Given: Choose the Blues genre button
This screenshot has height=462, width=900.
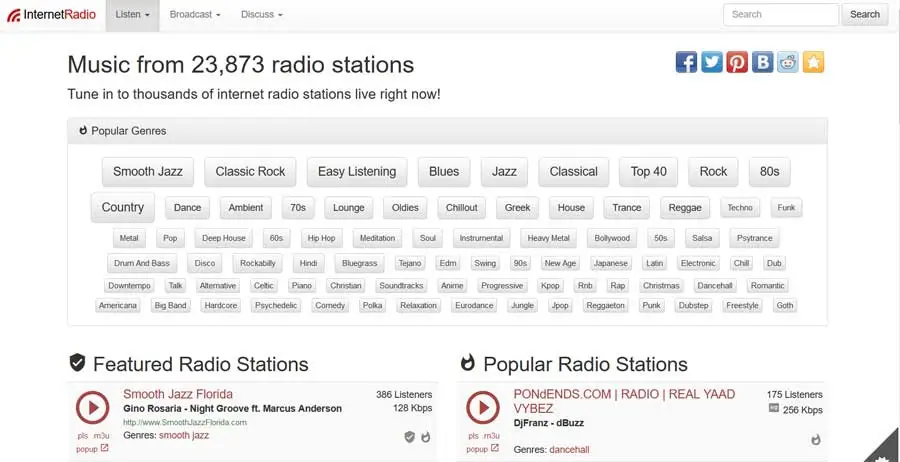Looking at the screenshot, I should (x=444, y=172).
